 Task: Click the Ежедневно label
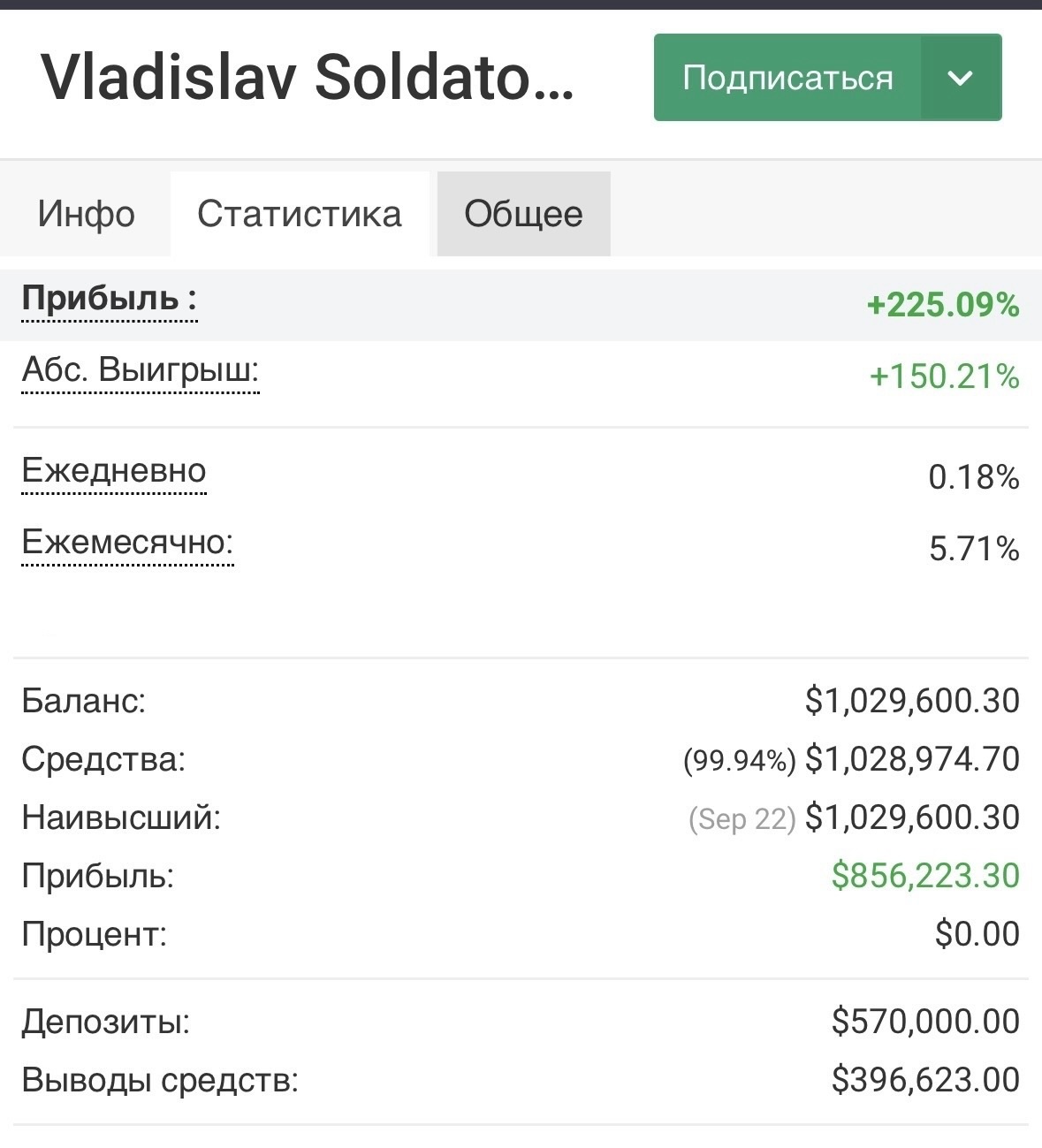(x=114, y=470)
